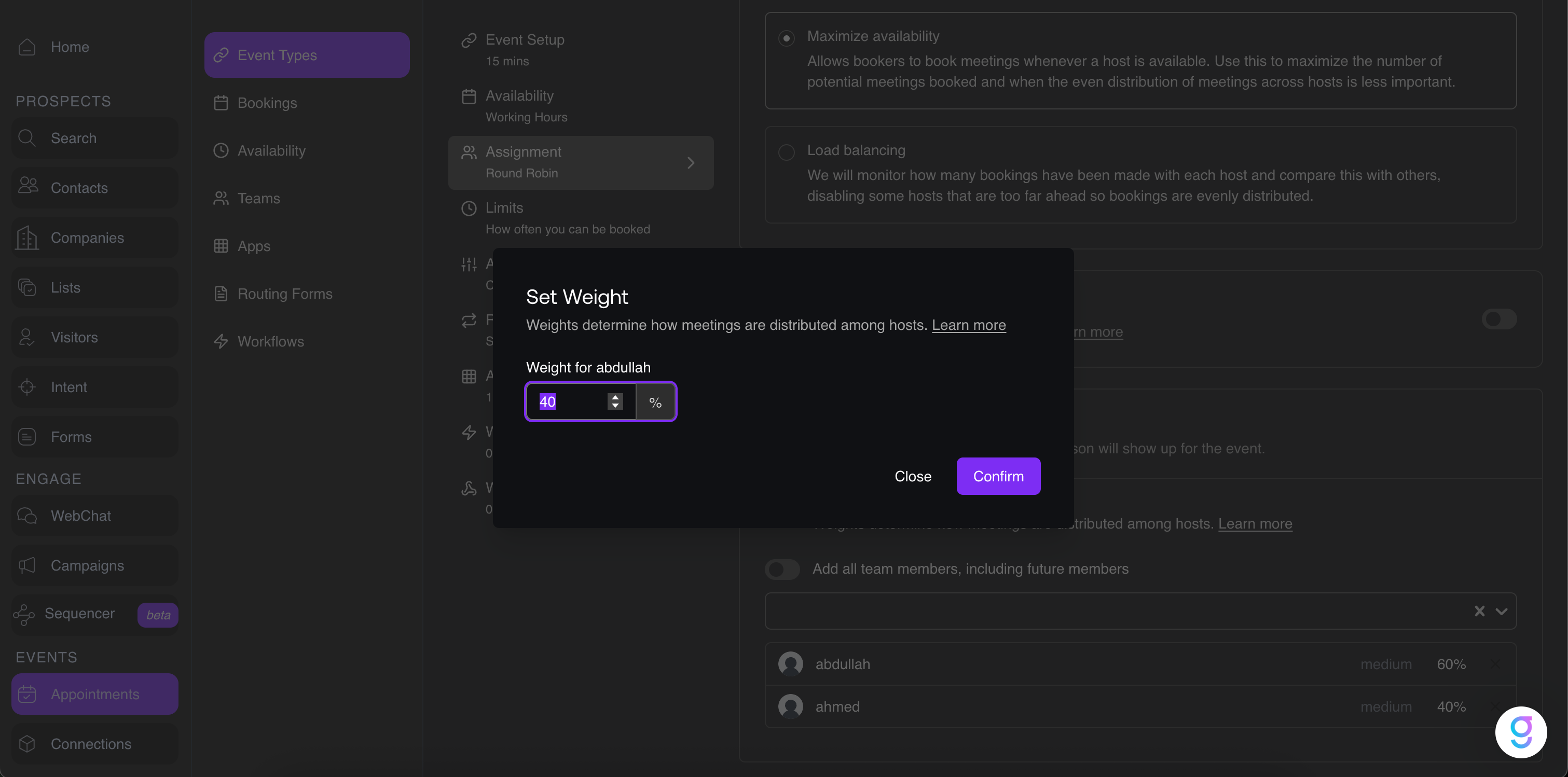Open the chat assistant bubble icon

[1520, 732]
